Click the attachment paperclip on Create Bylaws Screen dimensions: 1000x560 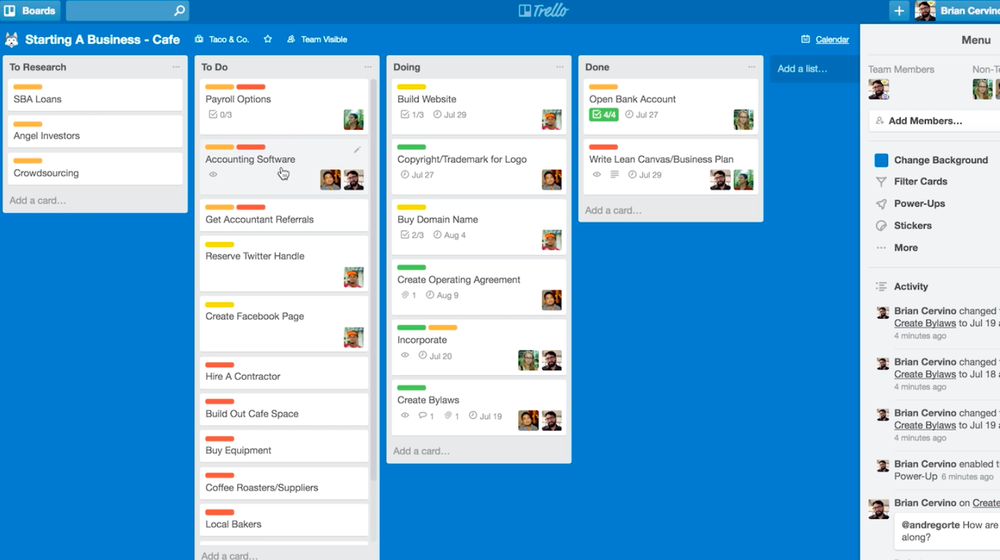tap(448, 416)
